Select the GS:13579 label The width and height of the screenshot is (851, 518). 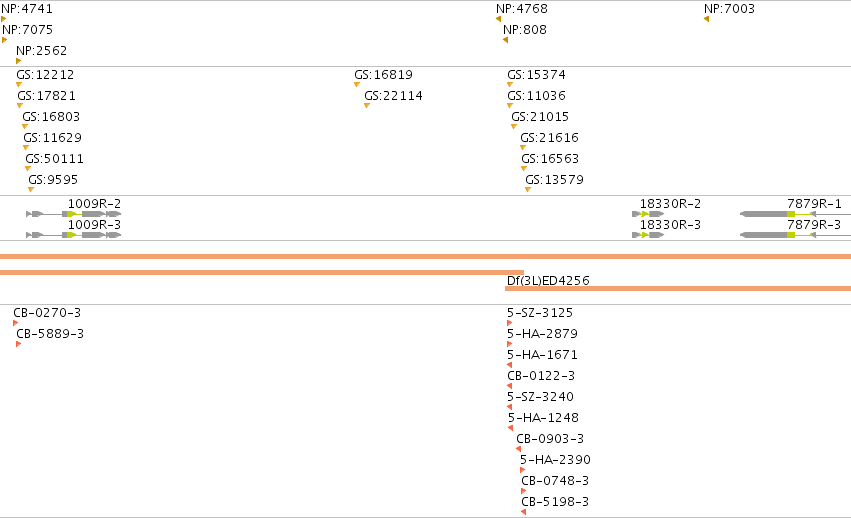[x=555, y=180]
